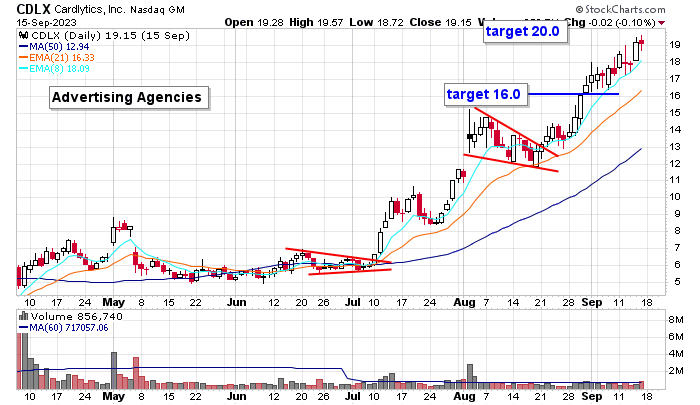Click the 2M volume axis label

[x=676, y=371]
